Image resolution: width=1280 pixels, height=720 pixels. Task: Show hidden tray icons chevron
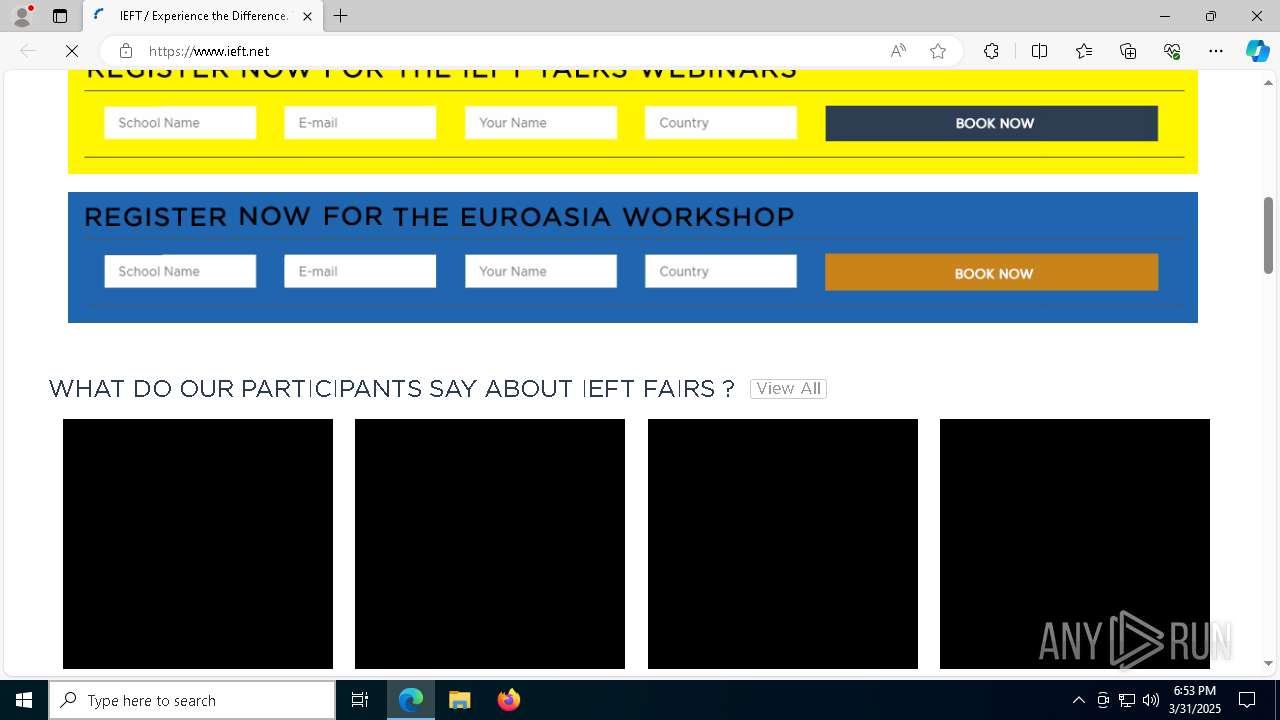[1078, 700]
